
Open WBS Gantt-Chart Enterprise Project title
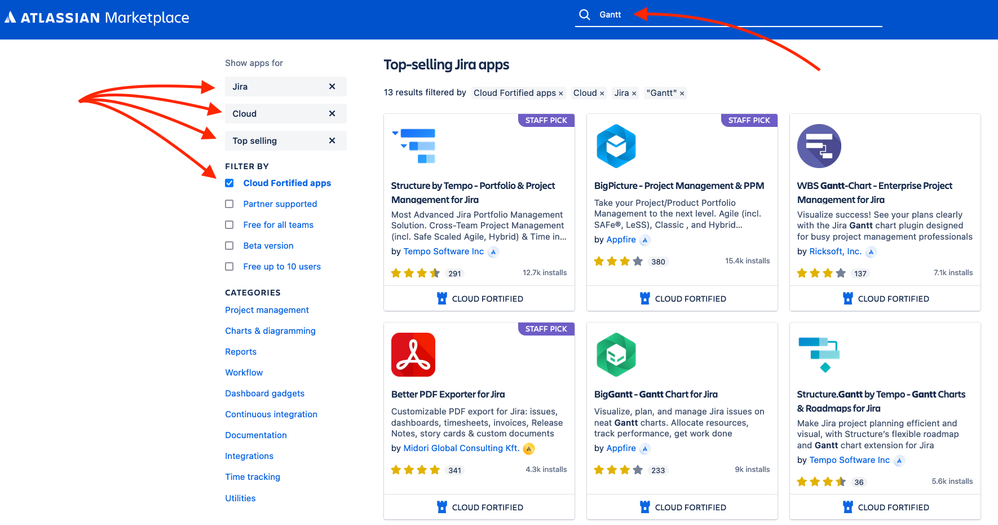[x=875, y=193]
